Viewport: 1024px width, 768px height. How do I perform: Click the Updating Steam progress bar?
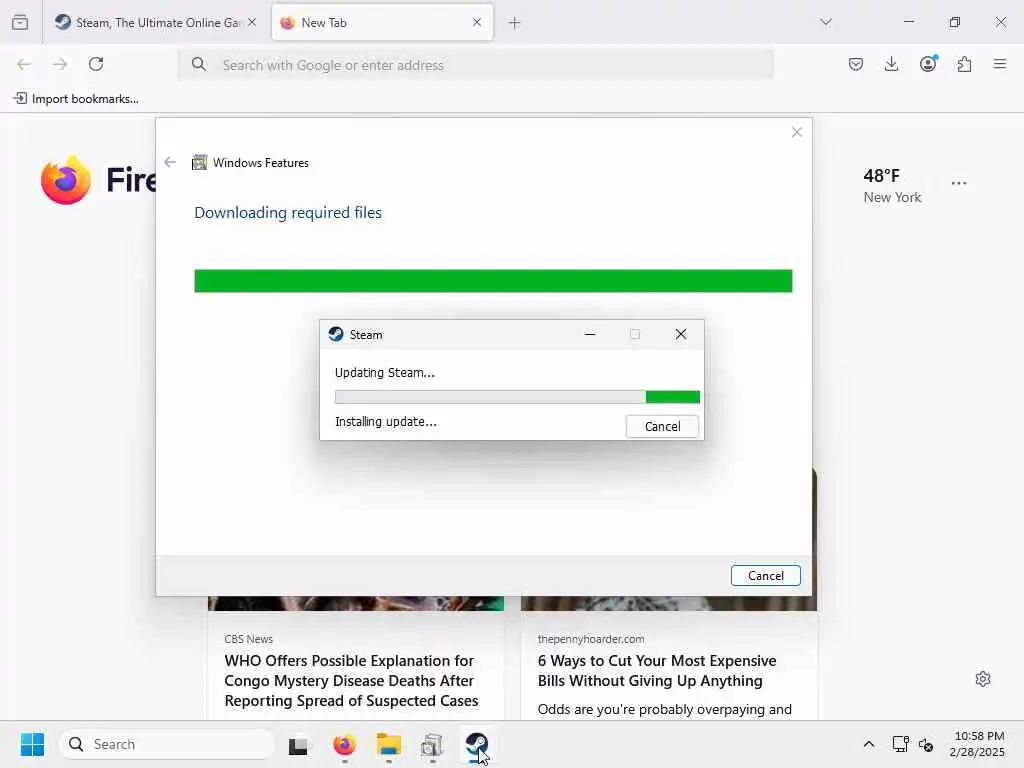(517, 397)
